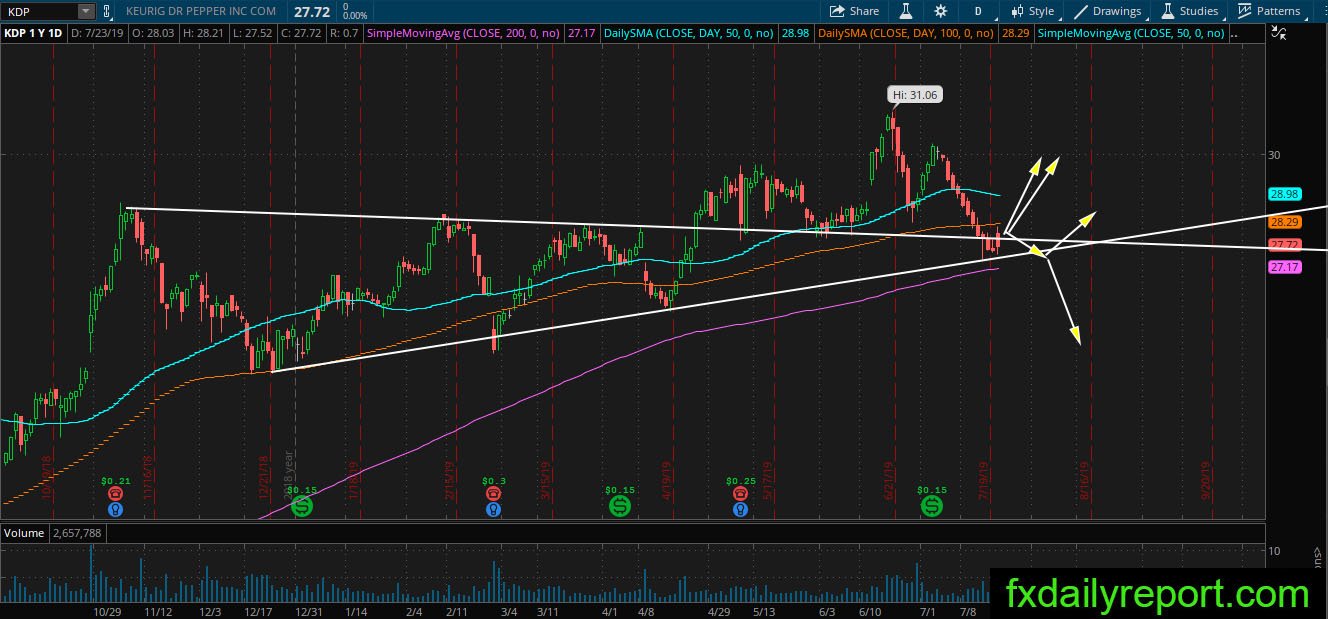This screenshot has height=619, width=1328.
Task: Click the 28.98 price axis label
Action: (1283, 193)
